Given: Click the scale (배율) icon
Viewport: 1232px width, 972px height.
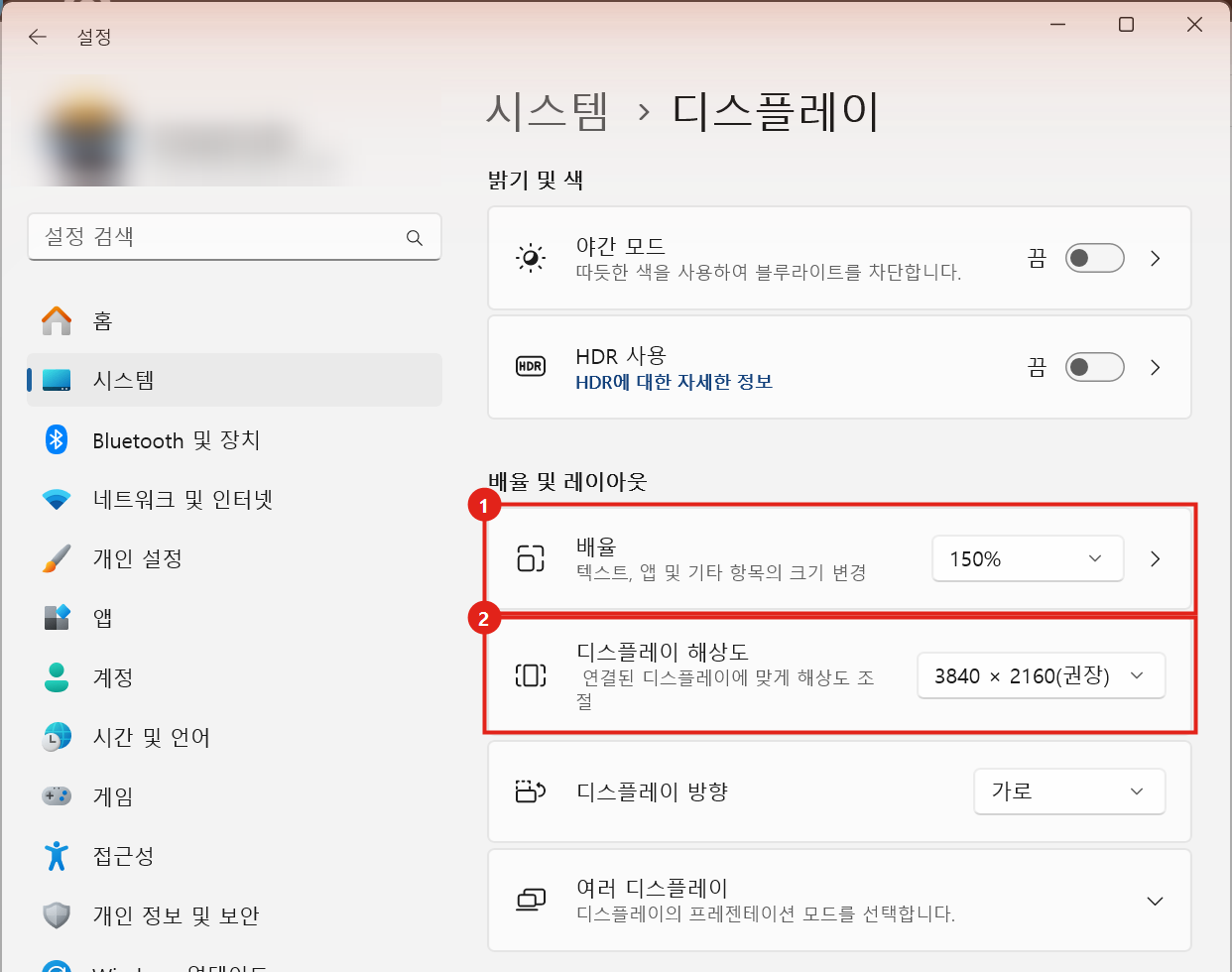Looking at the screenshot, I should tap(531, 558).
